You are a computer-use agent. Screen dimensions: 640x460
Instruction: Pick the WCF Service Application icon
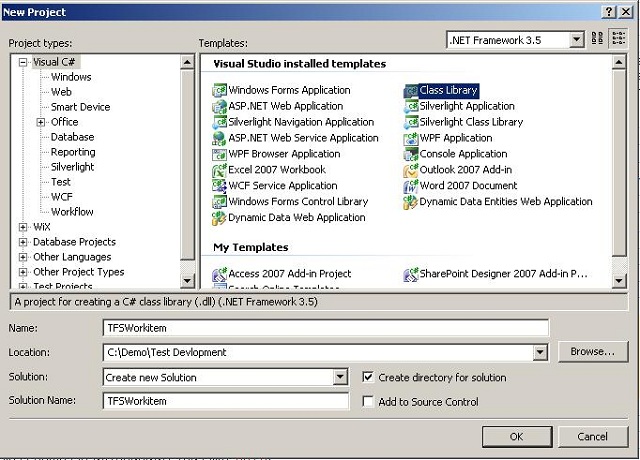point(219,186)
